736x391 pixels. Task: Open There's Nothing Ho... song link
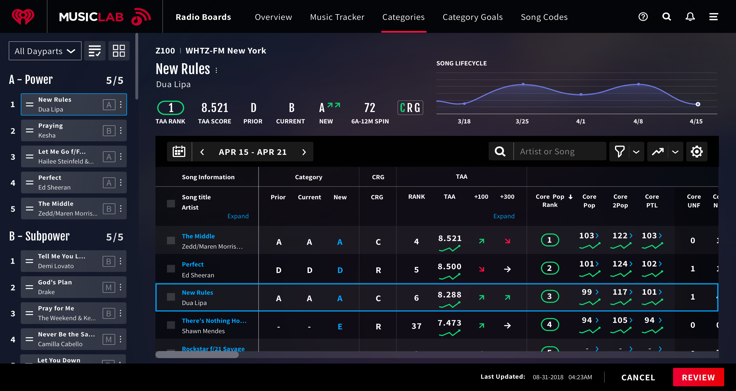[x=214, y=321]
